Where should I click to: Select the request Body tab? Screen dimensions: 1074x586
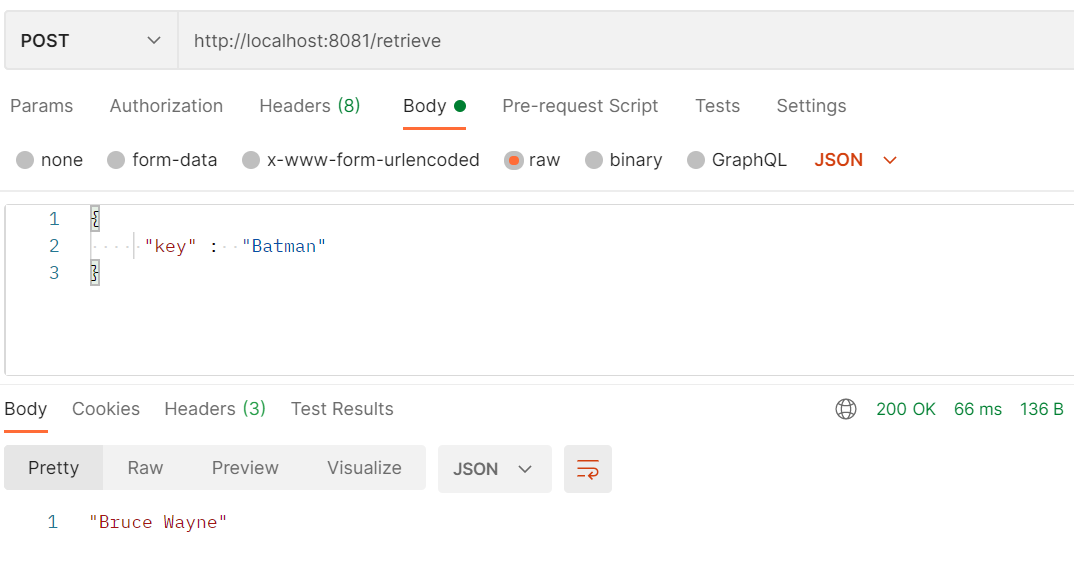[x=434, y=106]
